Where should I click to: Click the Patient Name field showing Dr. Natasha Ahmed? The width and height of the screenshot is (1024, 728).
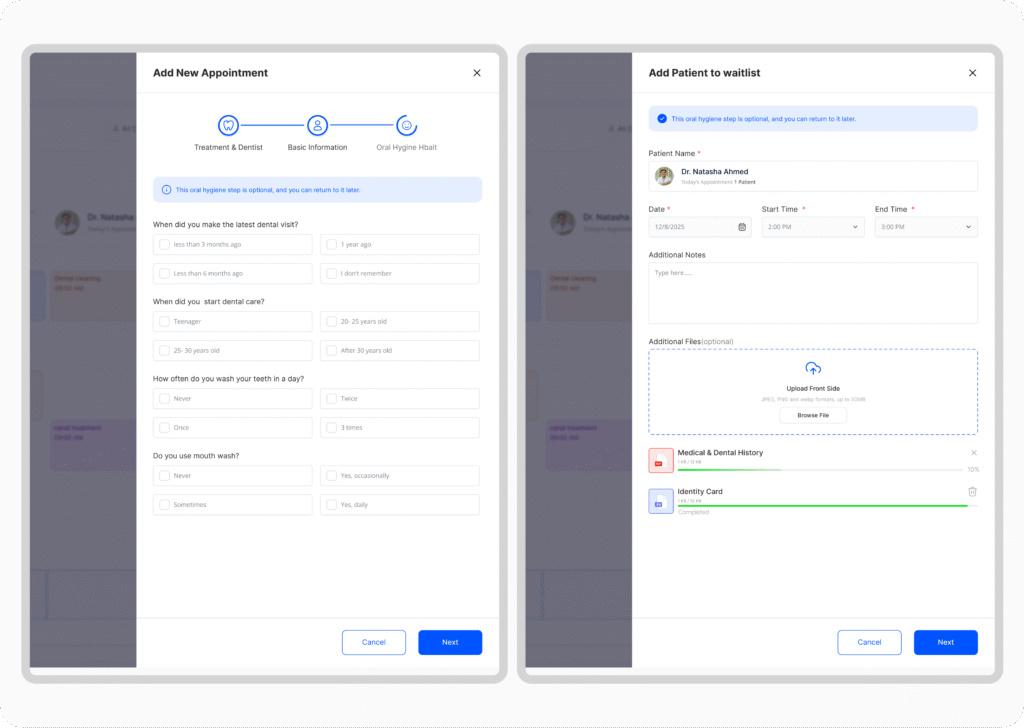click(812, 176)
